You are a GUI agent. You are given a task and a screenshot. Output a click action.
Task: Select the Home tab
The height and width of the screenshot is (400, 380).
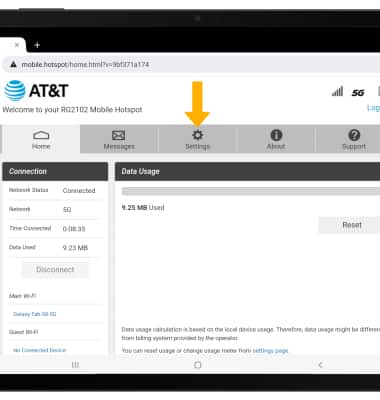click(x=41, y=139)
